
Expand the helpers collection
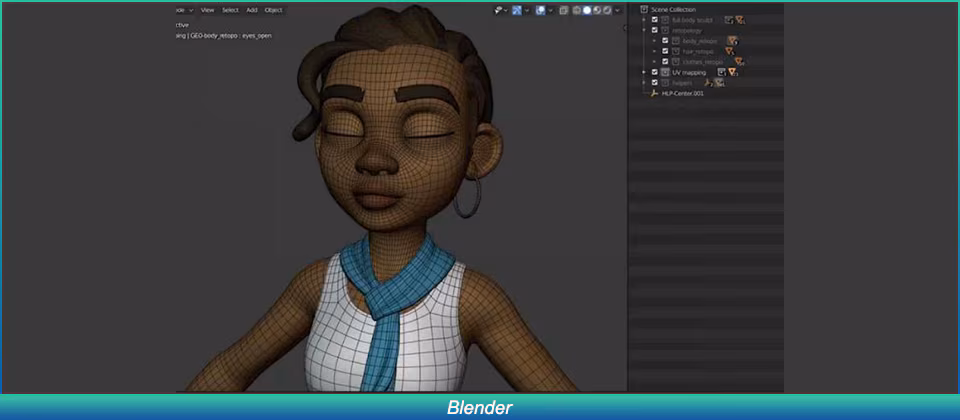click(x=644, y=83)
